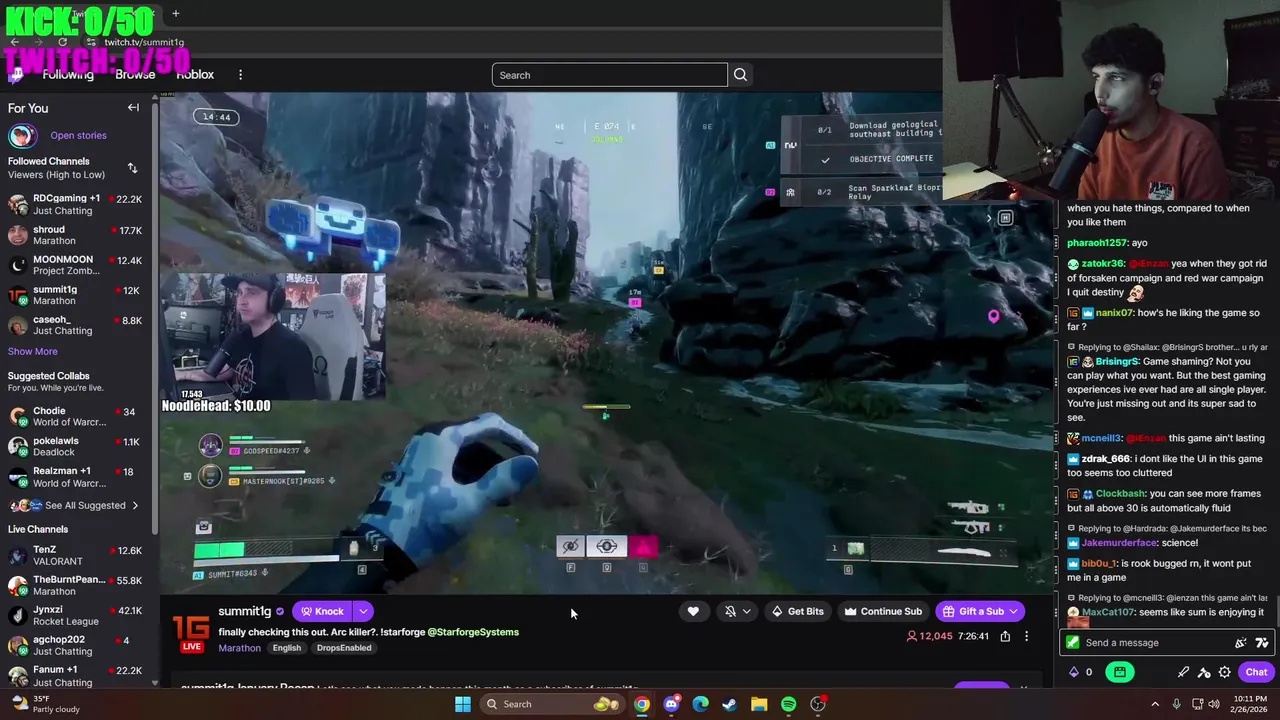The height and width of the screenshot is (720, 1280).
Task: Open MOONMOON channel in sidebar
Action: point(78,265)
